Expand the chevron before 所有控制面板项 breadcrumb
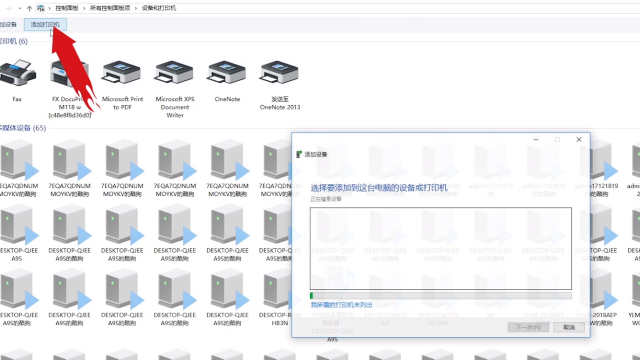Image resolution: width=640 pixels, height=360 pixels. click(84, 8)
